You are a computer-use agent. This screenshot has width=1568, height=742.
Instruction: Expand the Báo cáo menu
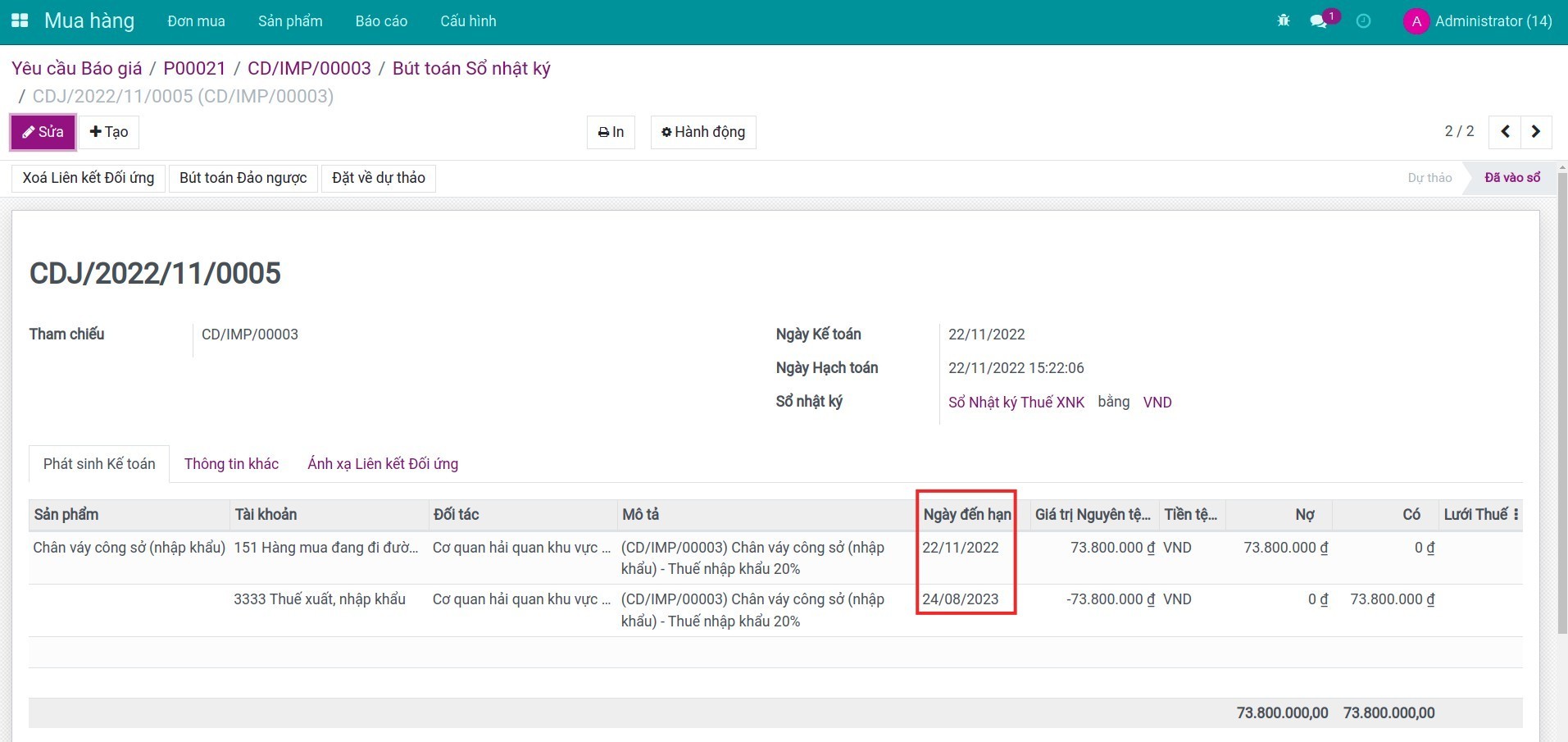click(381, 21)
